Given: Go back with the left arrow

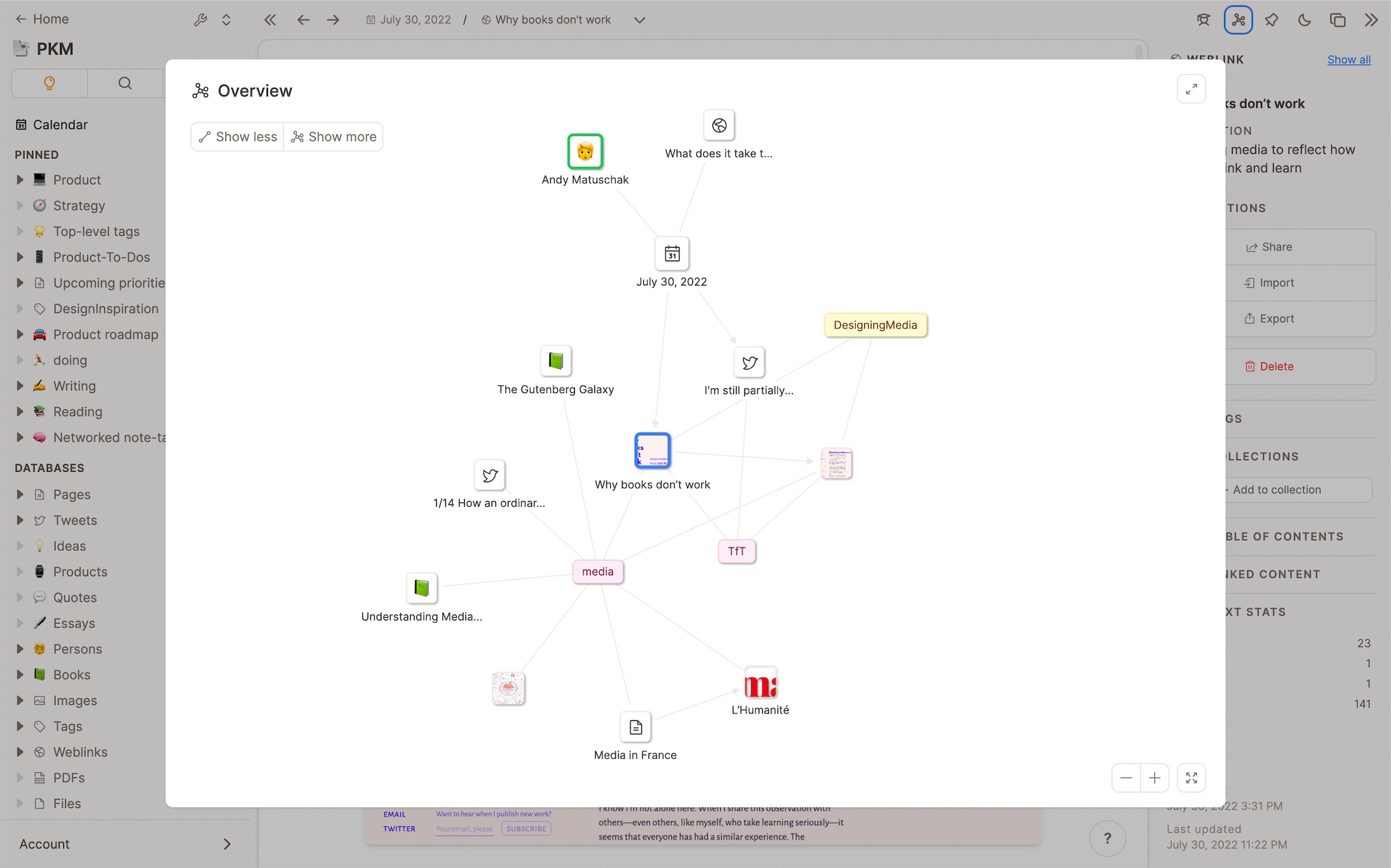Looking at the screenshot, I should [x=303, y=20].
